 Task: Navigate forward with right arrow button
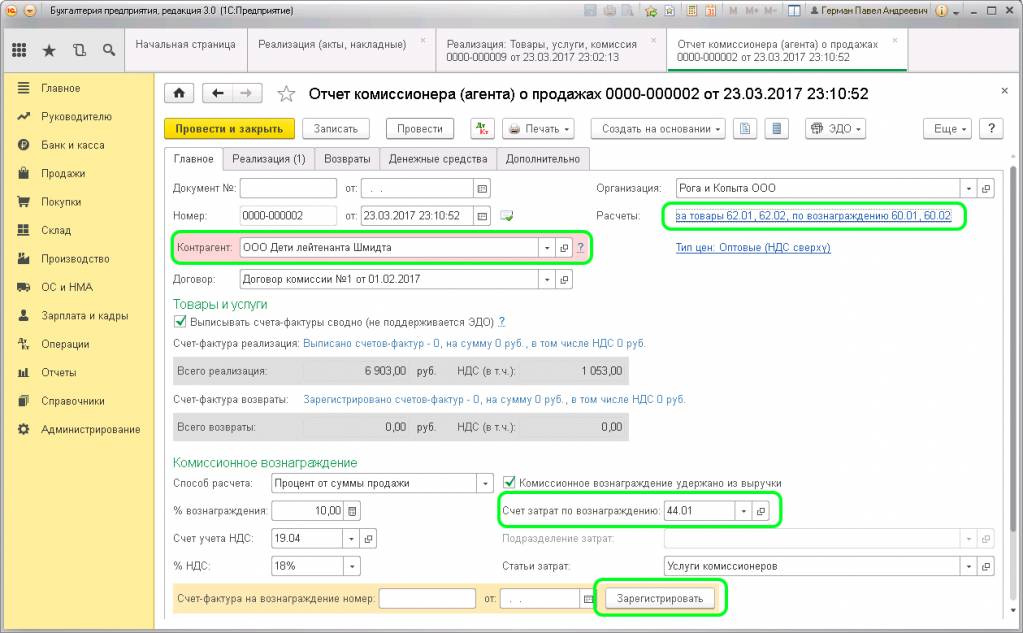click(247, 93)
